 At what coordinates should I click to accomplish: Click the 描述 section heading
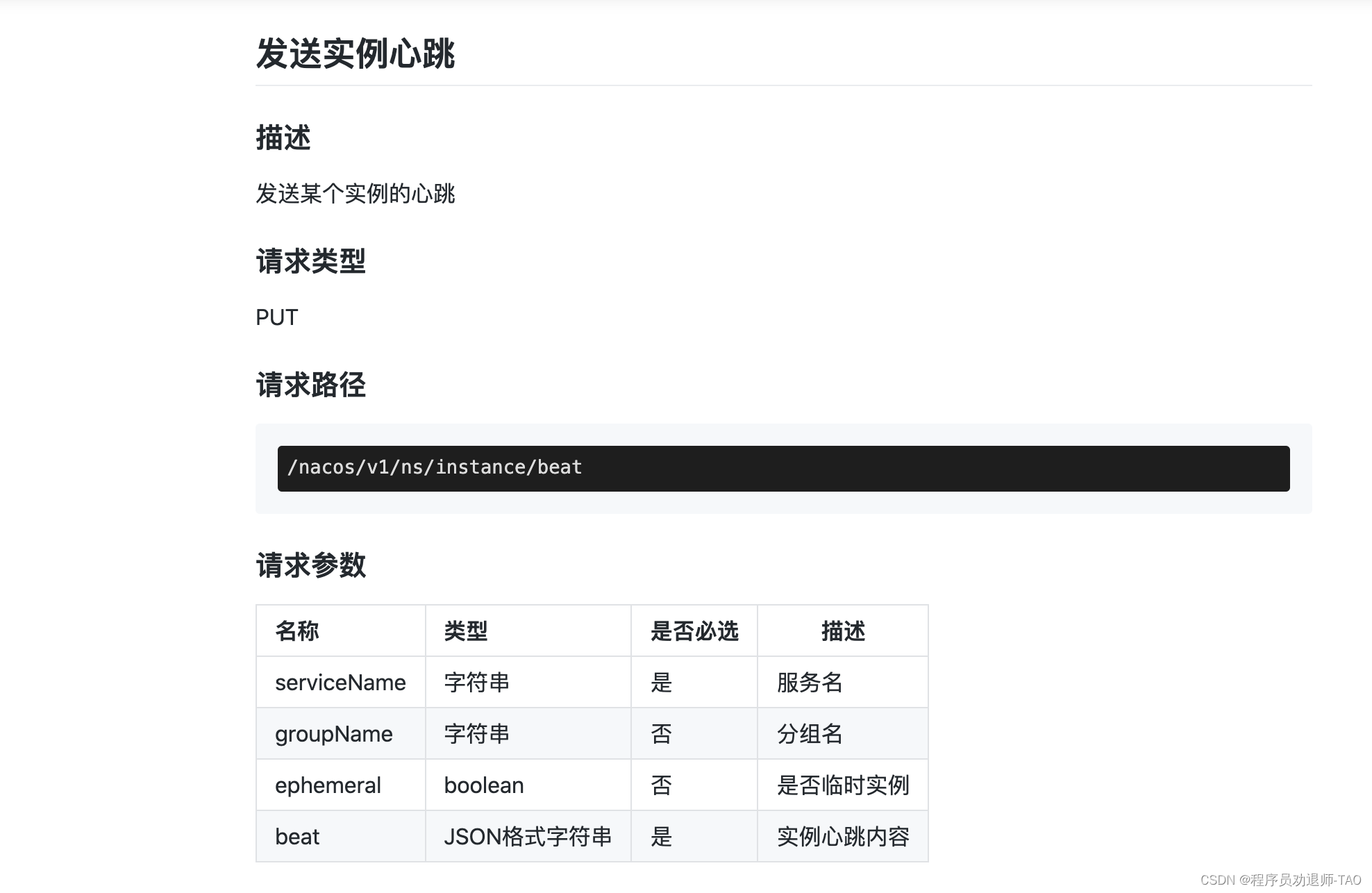click(283, 137)
